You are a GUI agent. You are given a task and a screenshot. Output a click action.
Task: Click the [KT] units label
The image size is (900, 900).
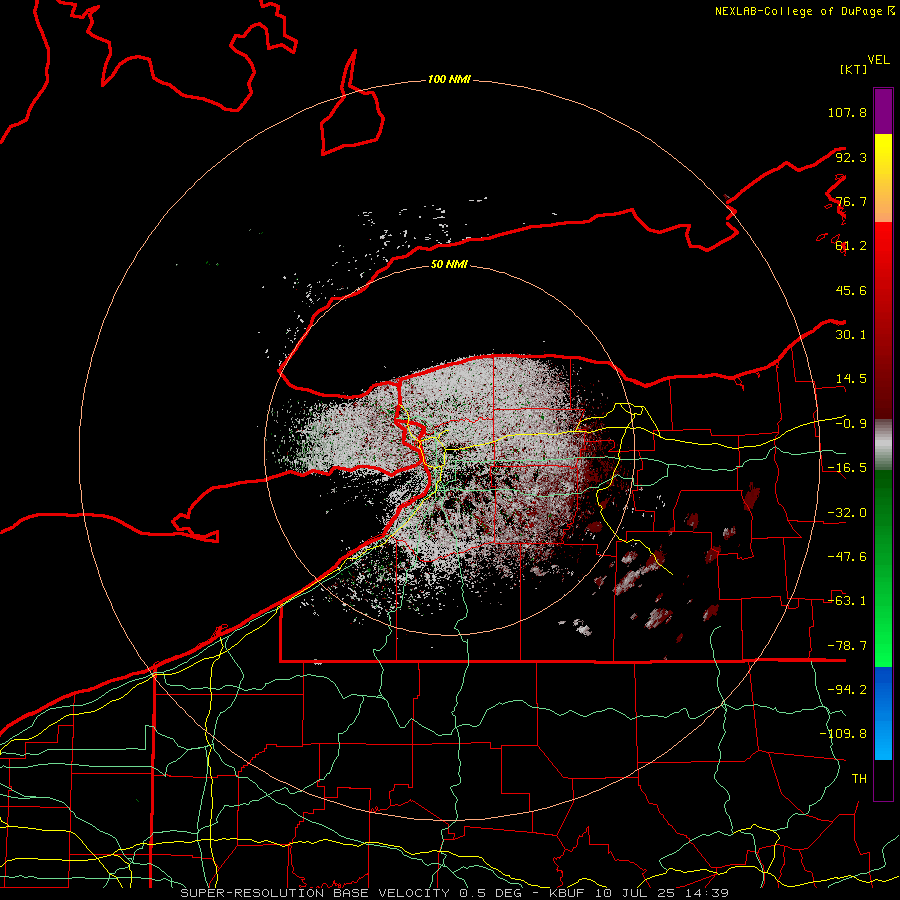point(853,69)
